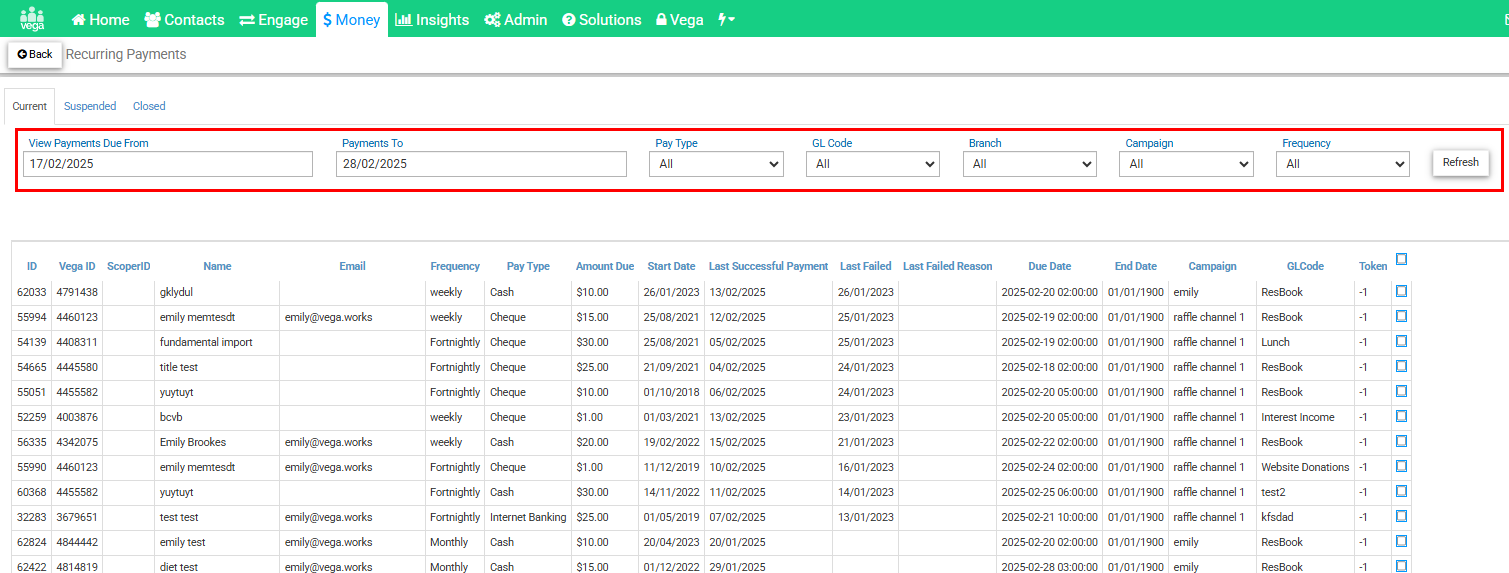Check the box for row ID 55051
Viewport: 1509px width, 573px height.
click(x=1401, y=391)
